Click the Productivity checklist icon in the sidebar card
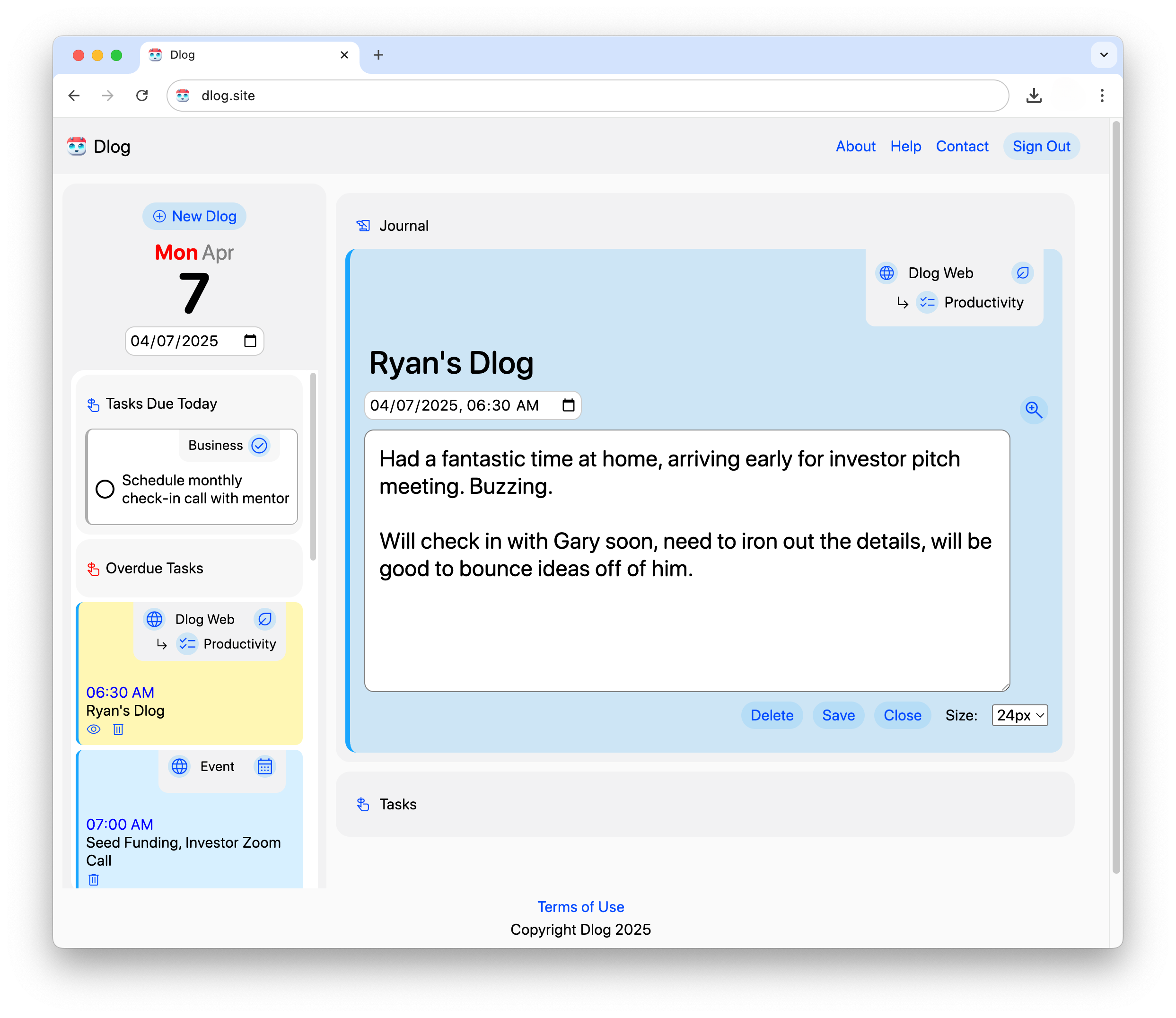This screenshot has width=1176, height=1018. [x=187, y=644]
